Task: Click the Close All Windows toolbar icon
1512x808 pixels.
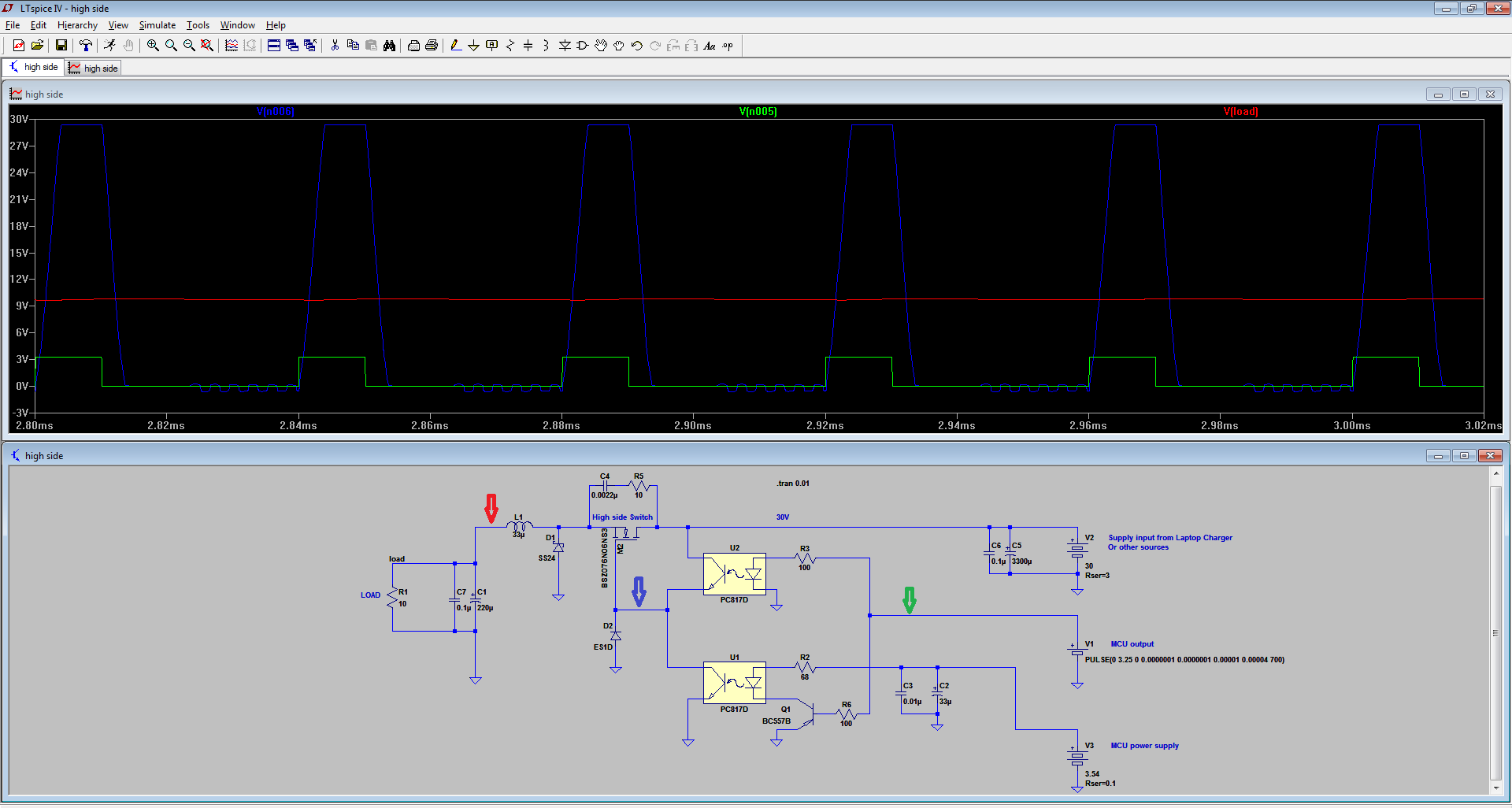Action: pos(310,46)
